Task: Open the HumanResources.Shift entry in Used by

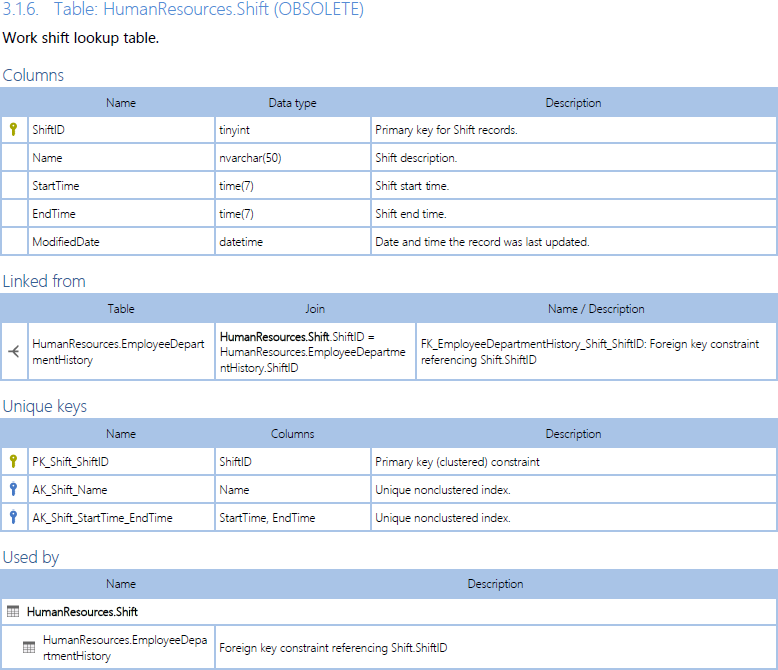Action: [x=82, y=611]
